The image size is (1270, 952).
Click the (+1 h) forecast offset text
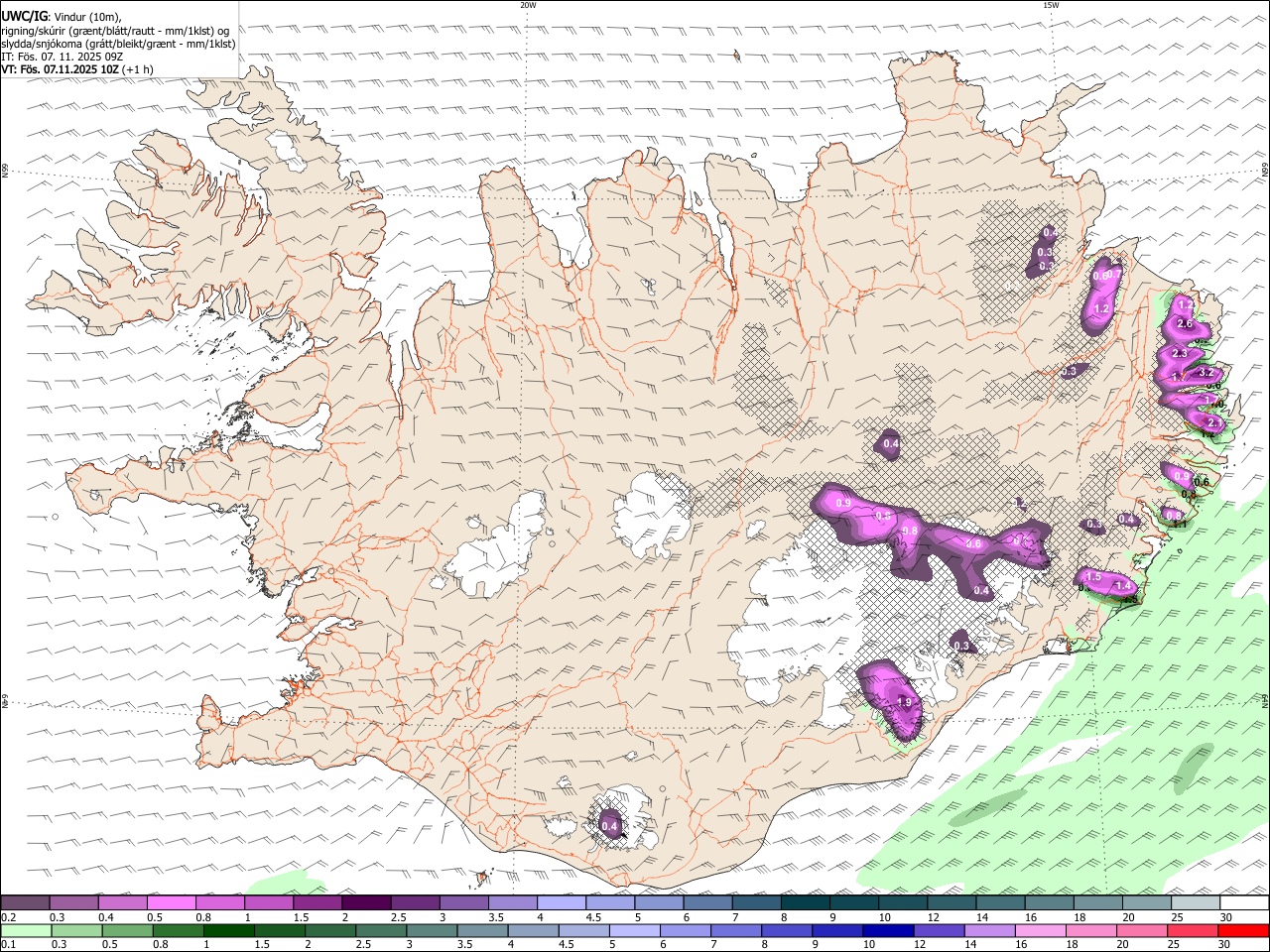(x=138, y=70)
